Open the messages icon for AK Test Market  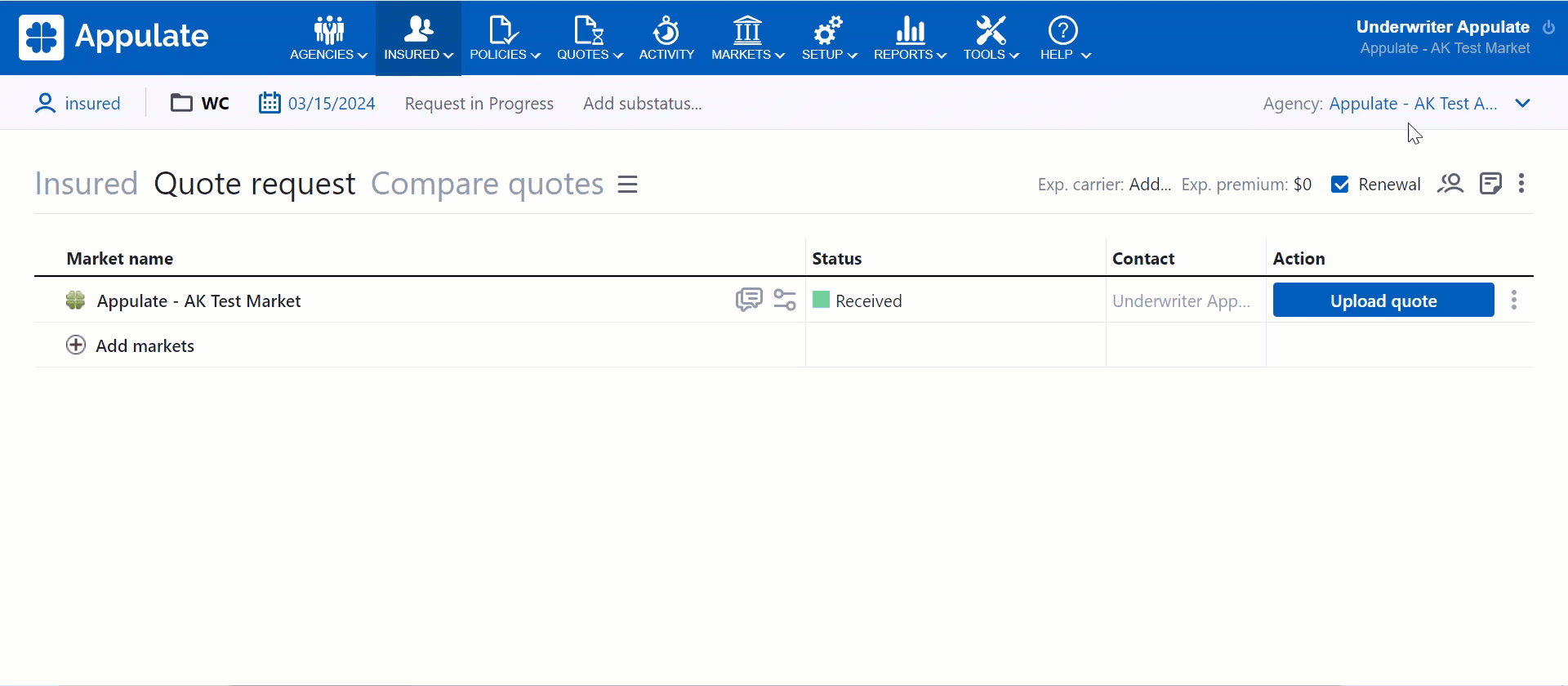(x=748, y=300)
